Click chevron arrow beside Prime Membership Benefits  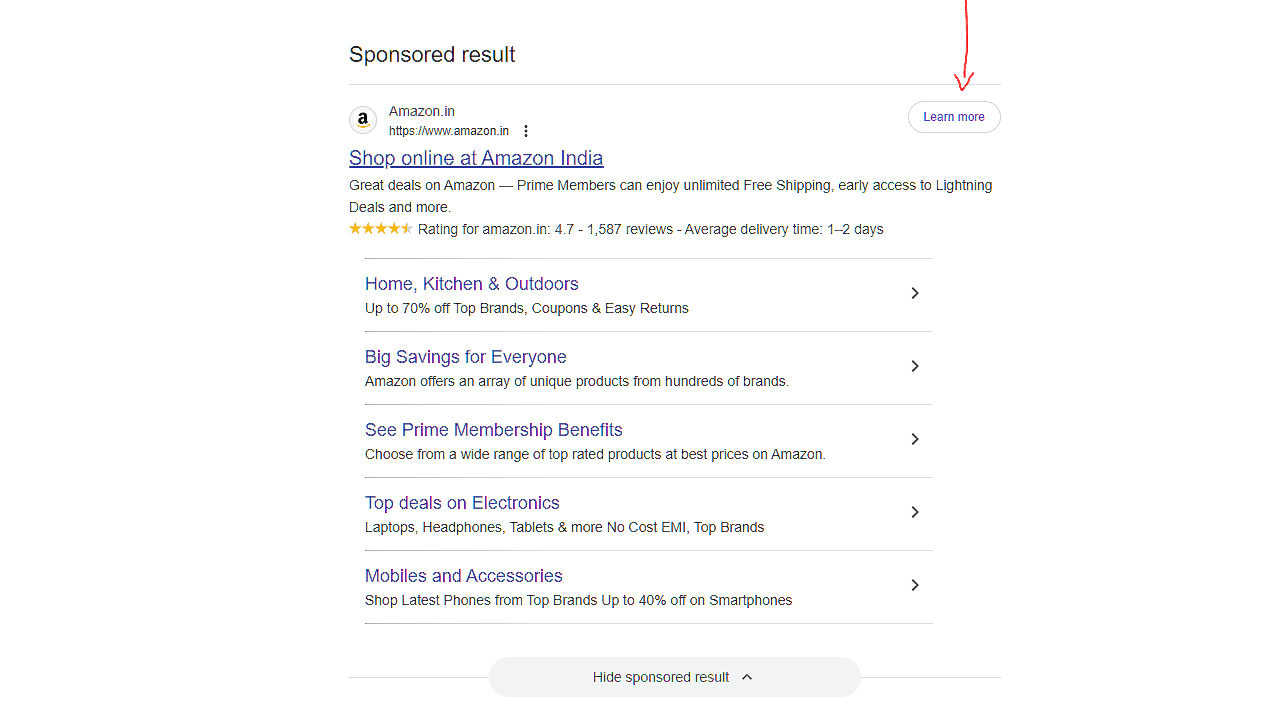click(914, 439)
